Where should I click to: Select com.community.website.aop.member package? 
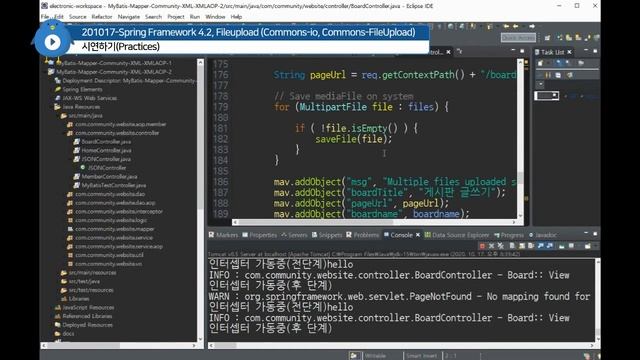(120, 124)
